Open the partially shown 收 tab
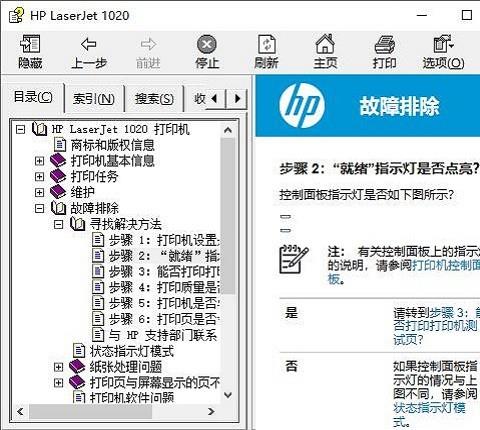 click(x=200, y=99)
